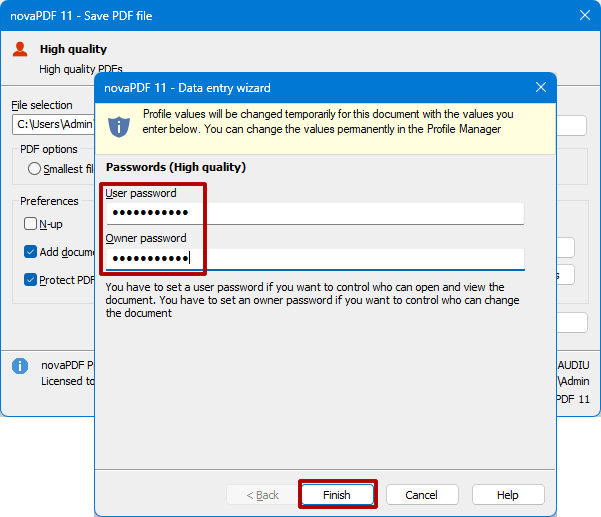Select the Smallest file radio button
601x517 pixels.
[x=35, y=169]
